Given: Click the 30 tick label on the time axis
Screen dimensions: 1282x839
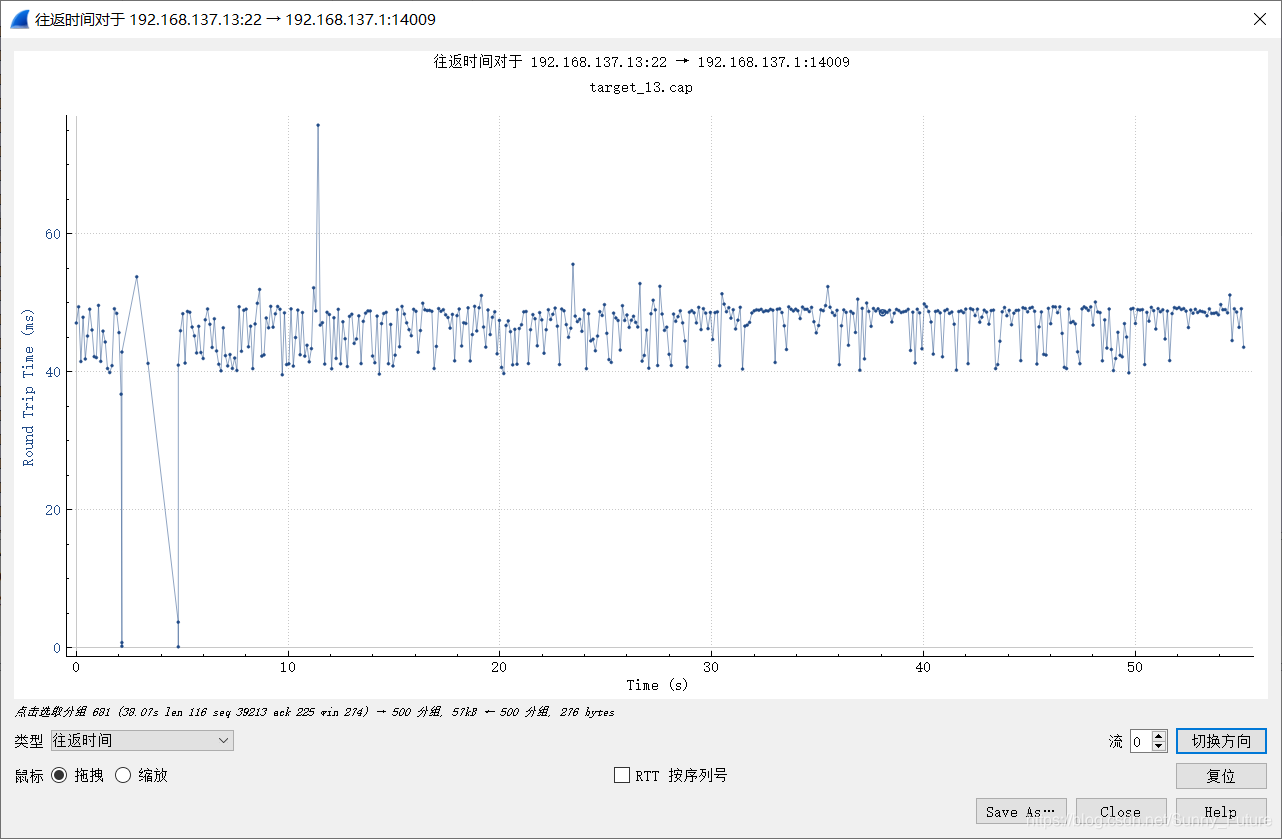Looking at the screenshot, I should click(x=711, y=666).
